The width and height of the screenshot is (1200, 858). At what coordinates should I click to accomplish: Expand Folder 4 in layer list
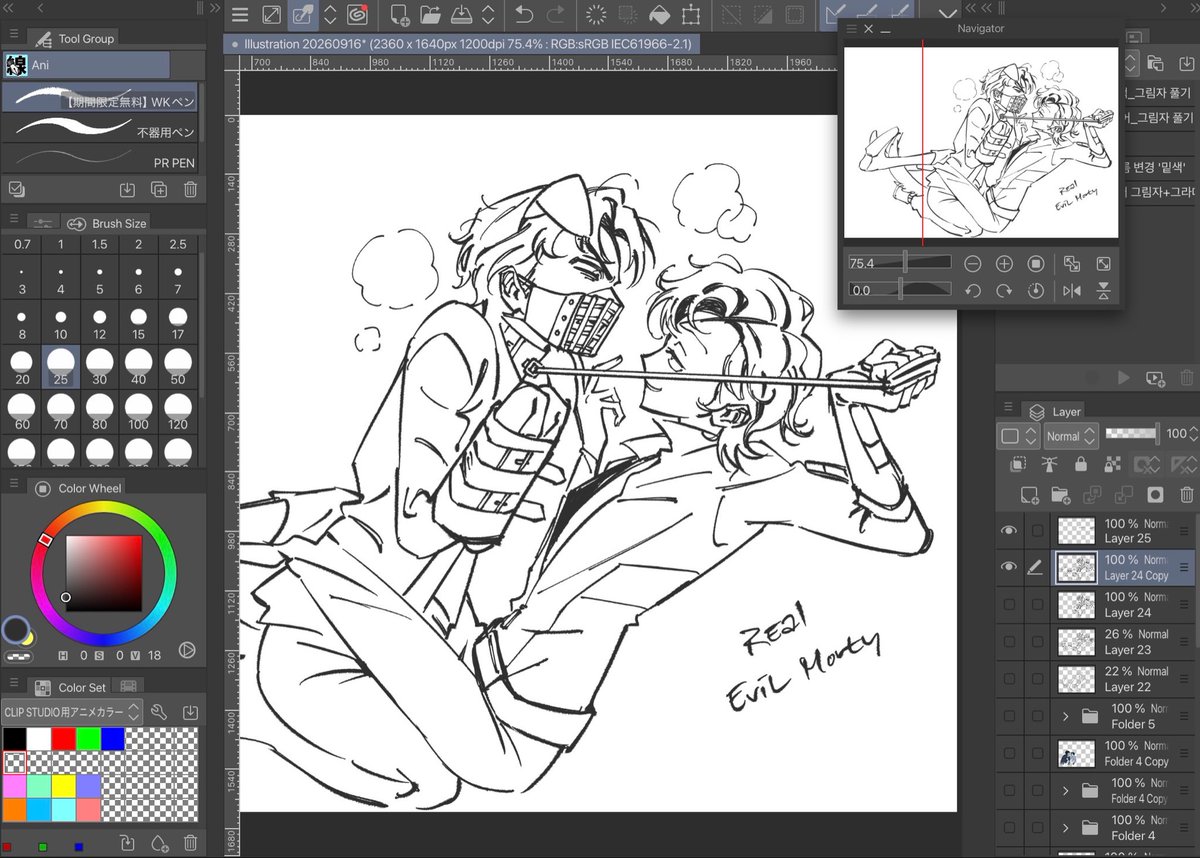pos(1065,828)
